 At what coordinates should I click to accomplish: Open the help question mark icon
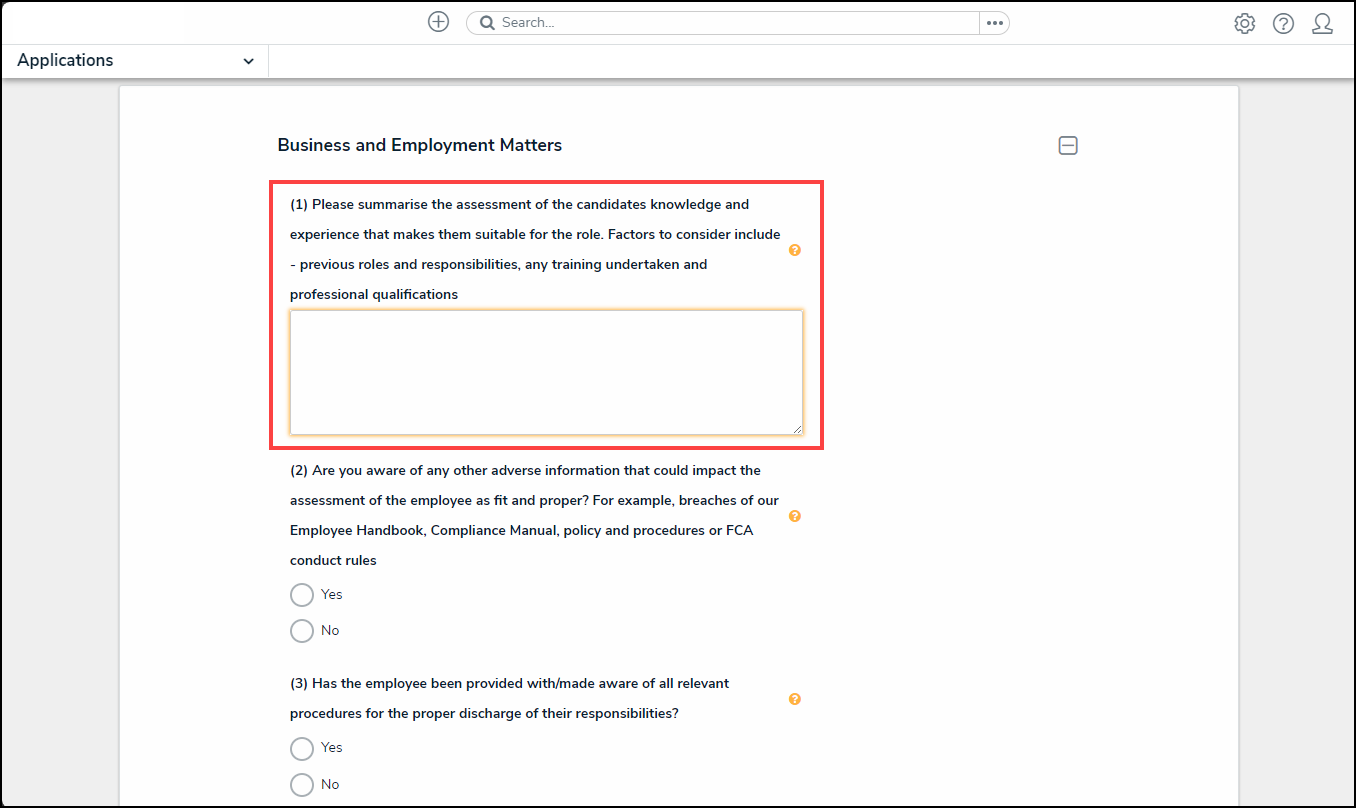[1283, 24]
